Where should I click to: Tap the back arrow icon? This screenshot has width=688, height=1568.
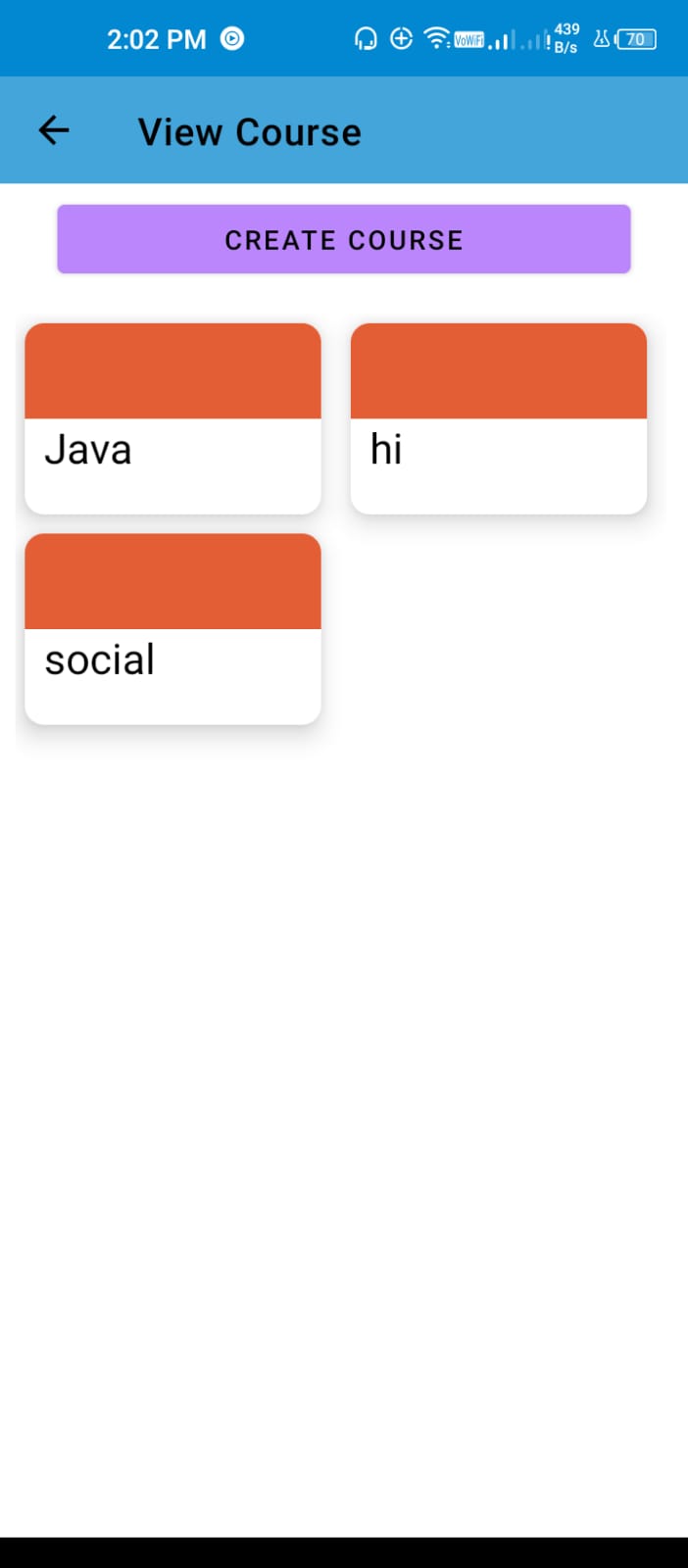click(54, 130)
